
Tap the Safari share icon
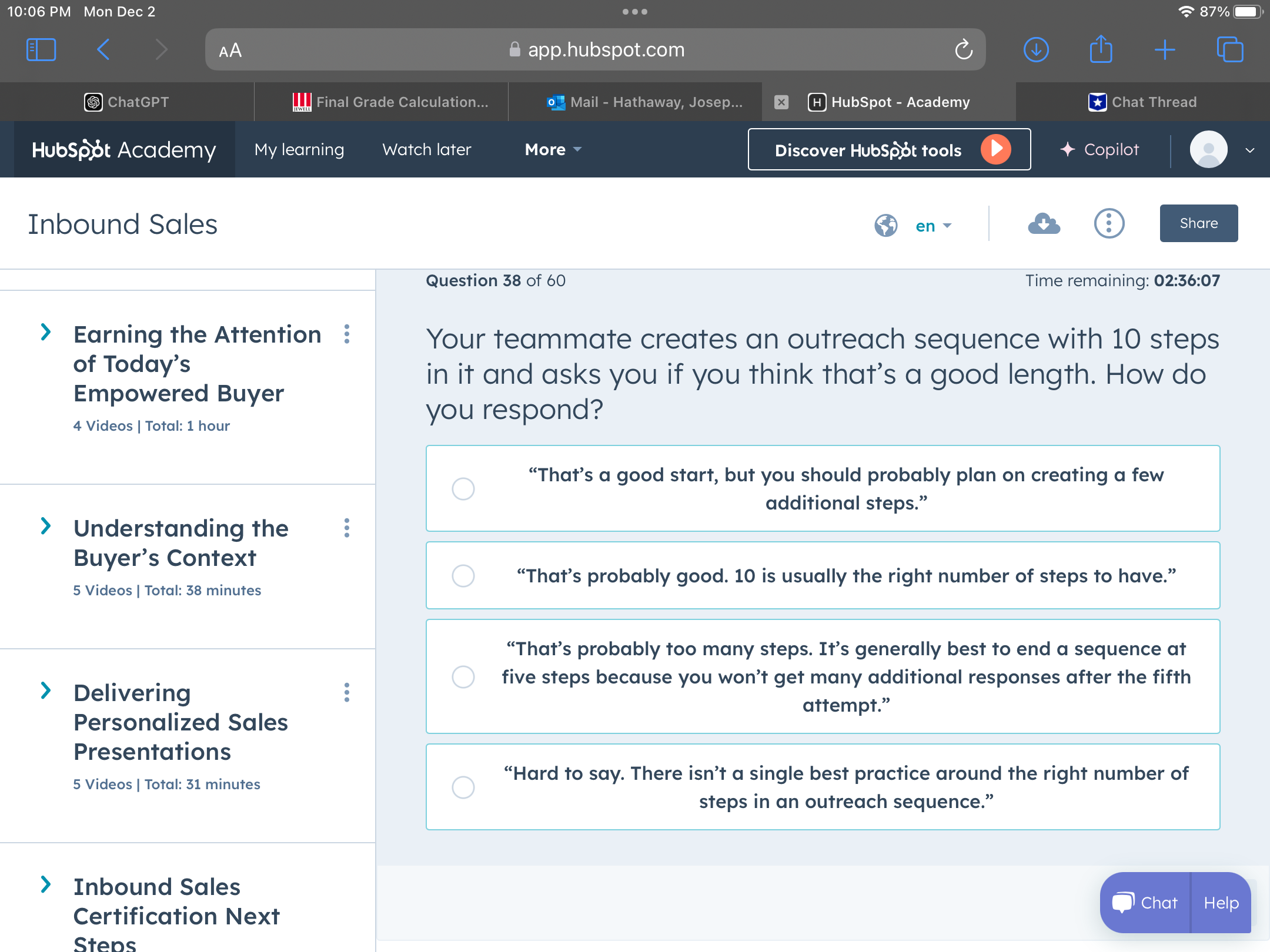1101,50
